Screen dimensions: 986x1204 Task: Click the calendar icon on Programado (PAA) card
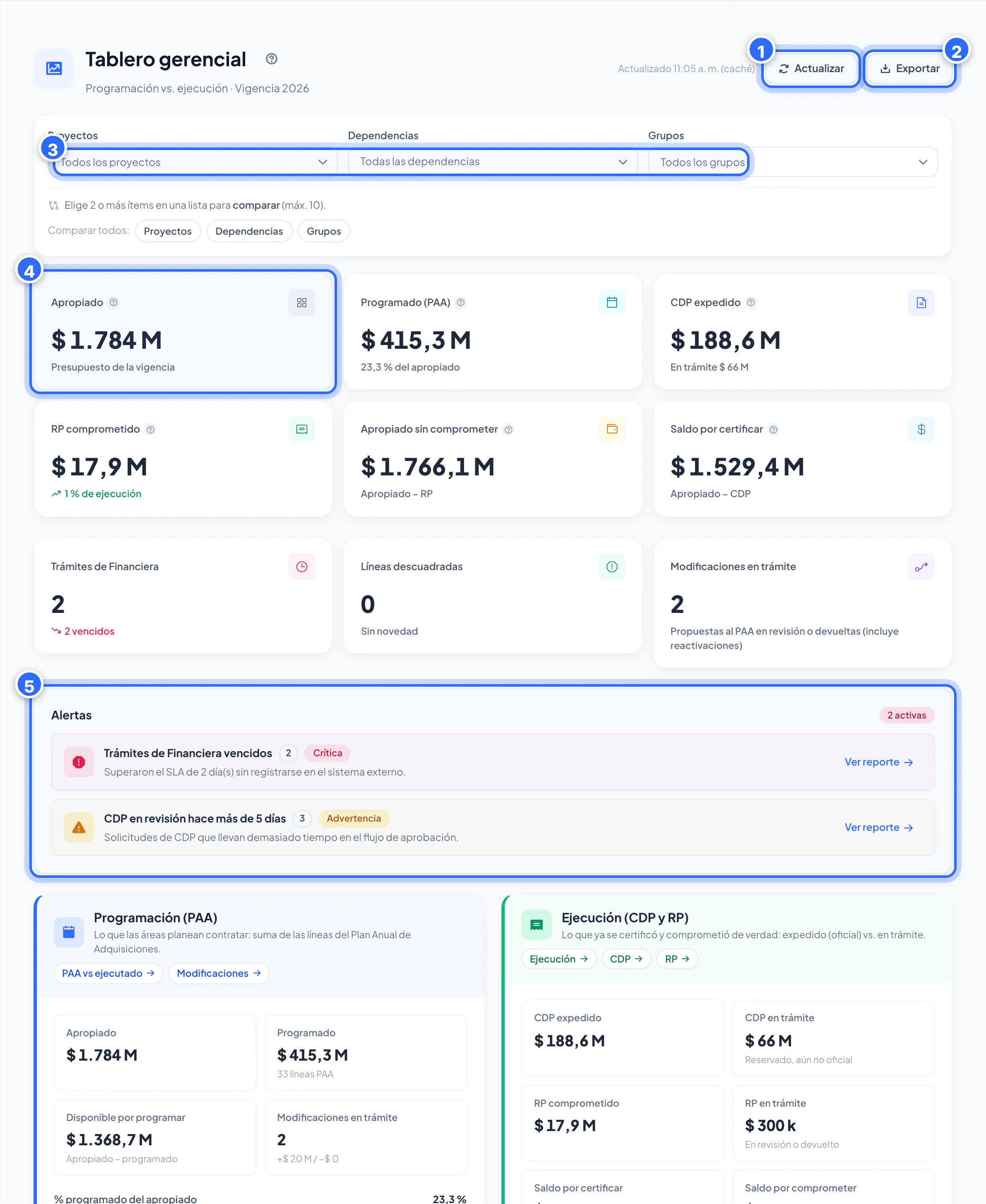612,303
